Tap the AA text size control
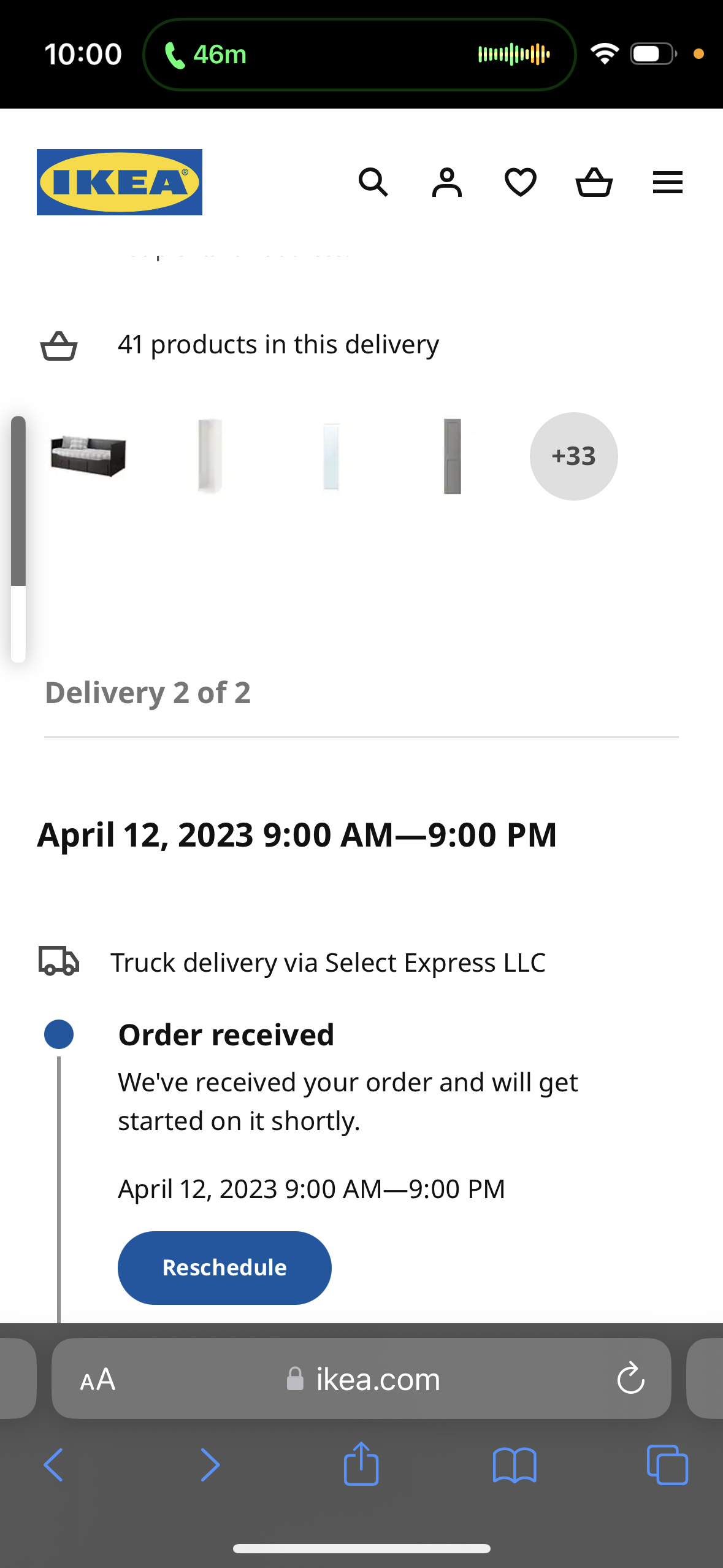Screen dimensions: 723x1568 [x=98, y=1380]
